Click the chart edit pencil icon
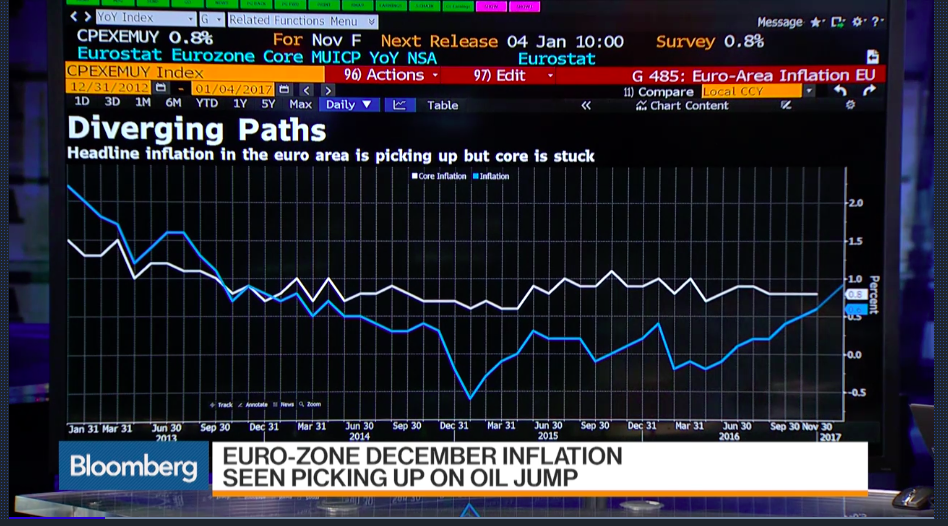This screenshot has width=948, height=526. 786,105
